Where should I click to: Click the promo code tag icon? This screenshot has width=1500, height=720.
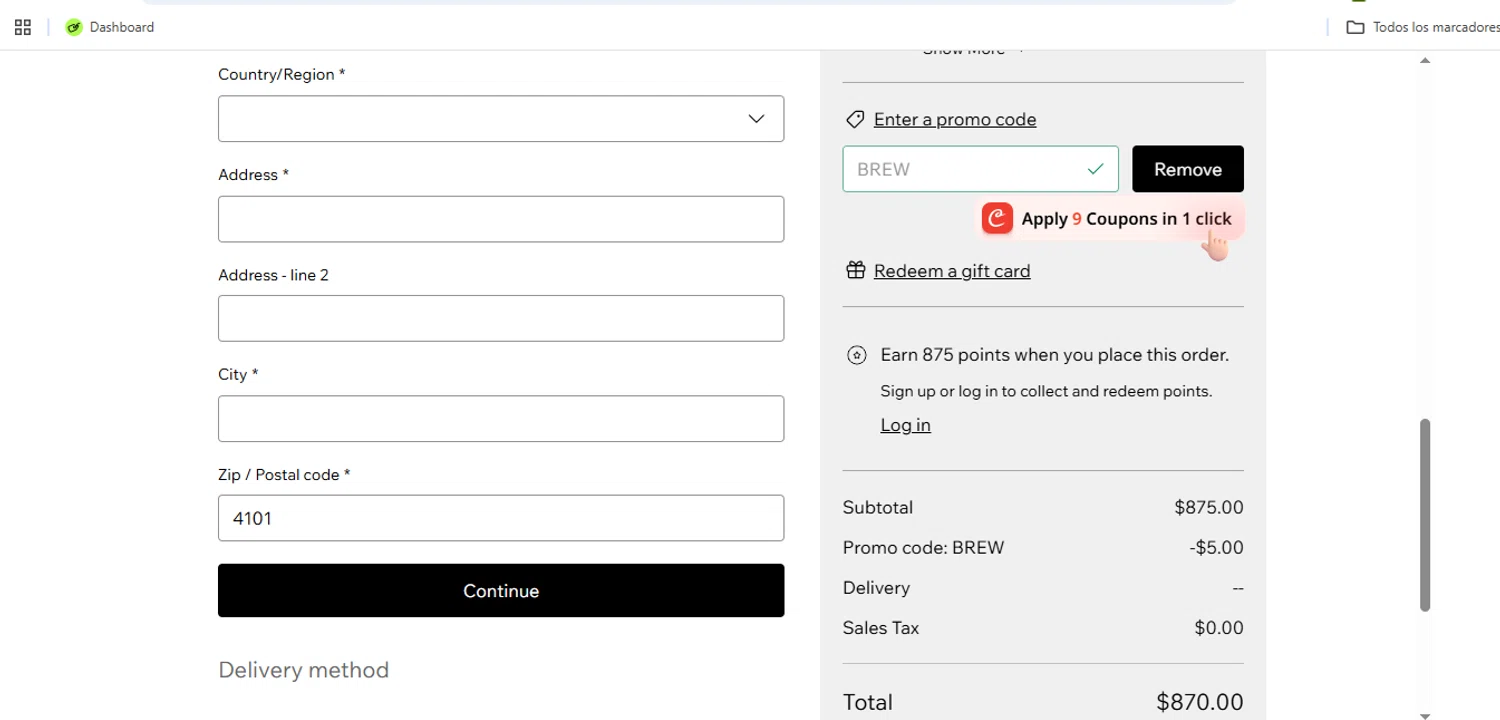[x=855, y=120]
